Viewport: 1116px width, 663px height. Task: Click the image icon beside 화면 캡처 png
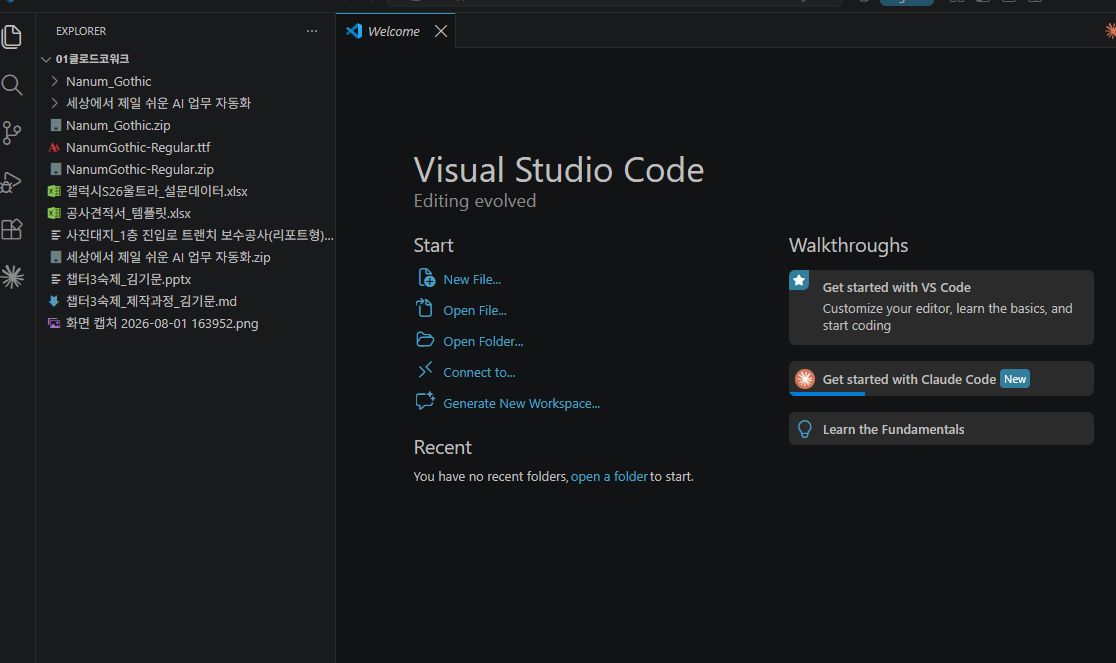tap(54, 324)
